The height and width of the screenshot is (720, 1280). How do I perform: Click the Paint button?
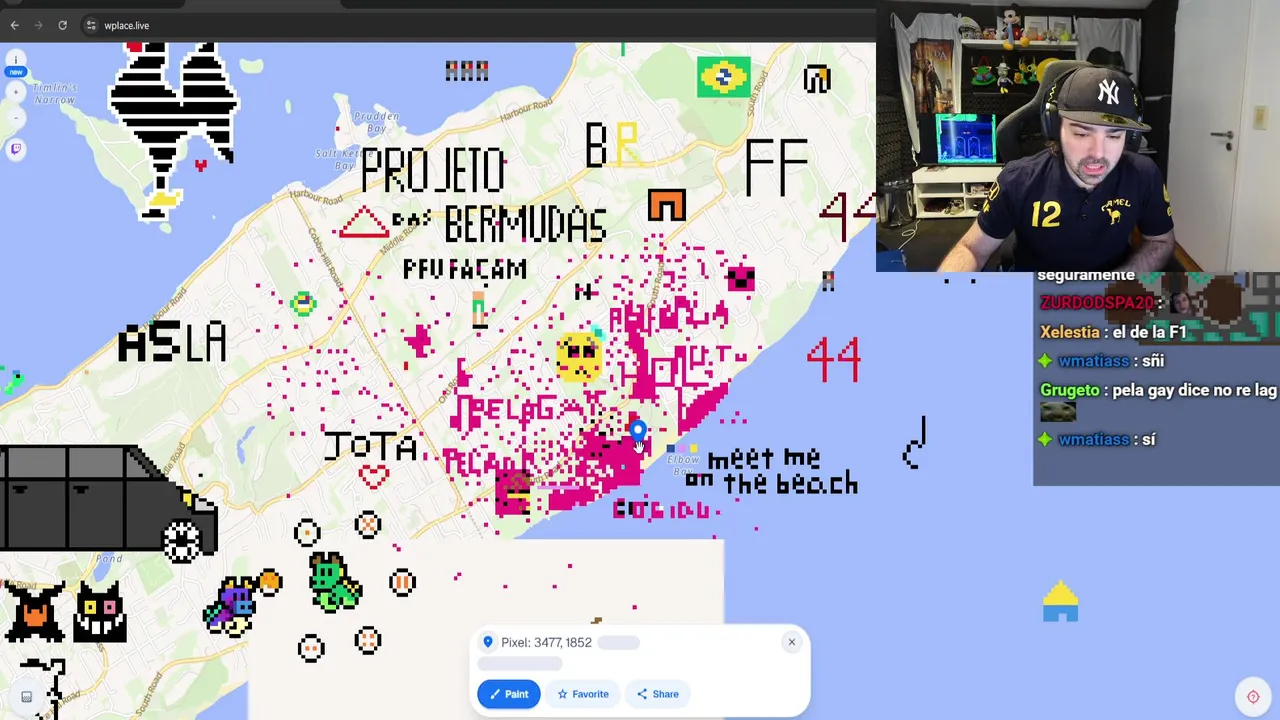click(508, 694)
